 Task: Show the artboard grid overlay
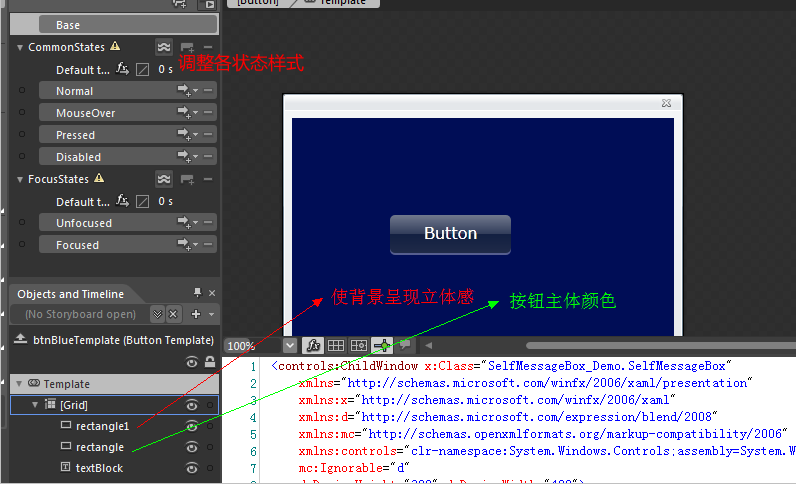[x=336, y=345]
